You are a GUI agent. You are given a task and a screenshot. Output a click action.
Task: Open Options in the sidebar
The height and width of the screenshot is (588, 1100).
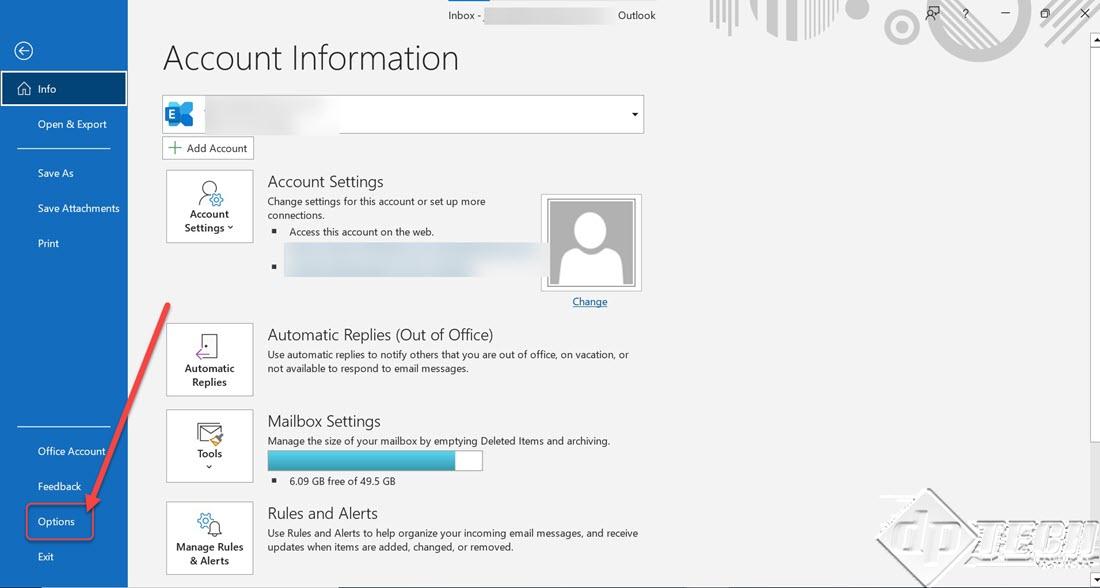coord(56,521)
